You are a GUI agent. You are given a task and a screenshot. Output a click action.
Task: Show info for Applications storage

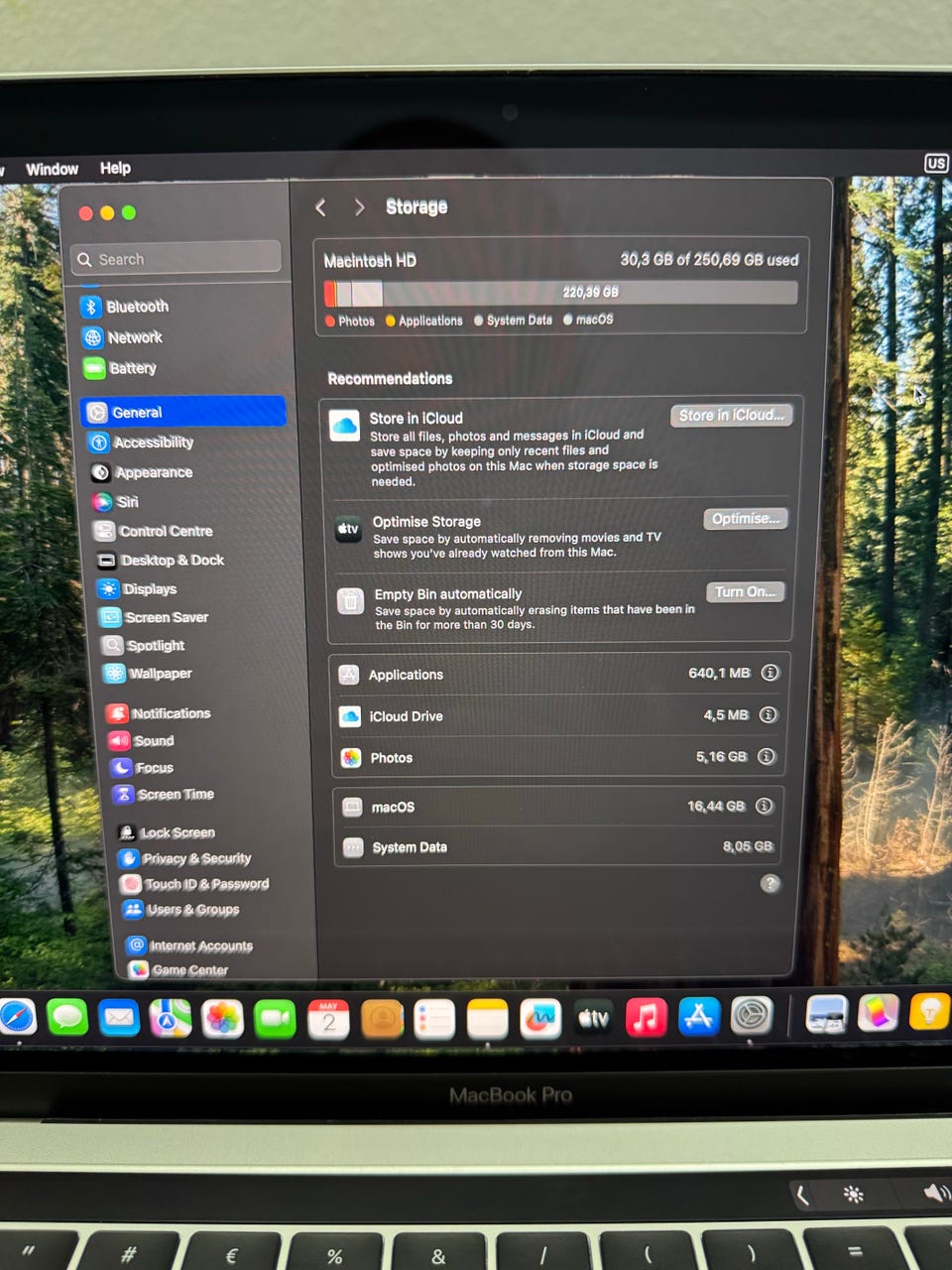point(770,673)
